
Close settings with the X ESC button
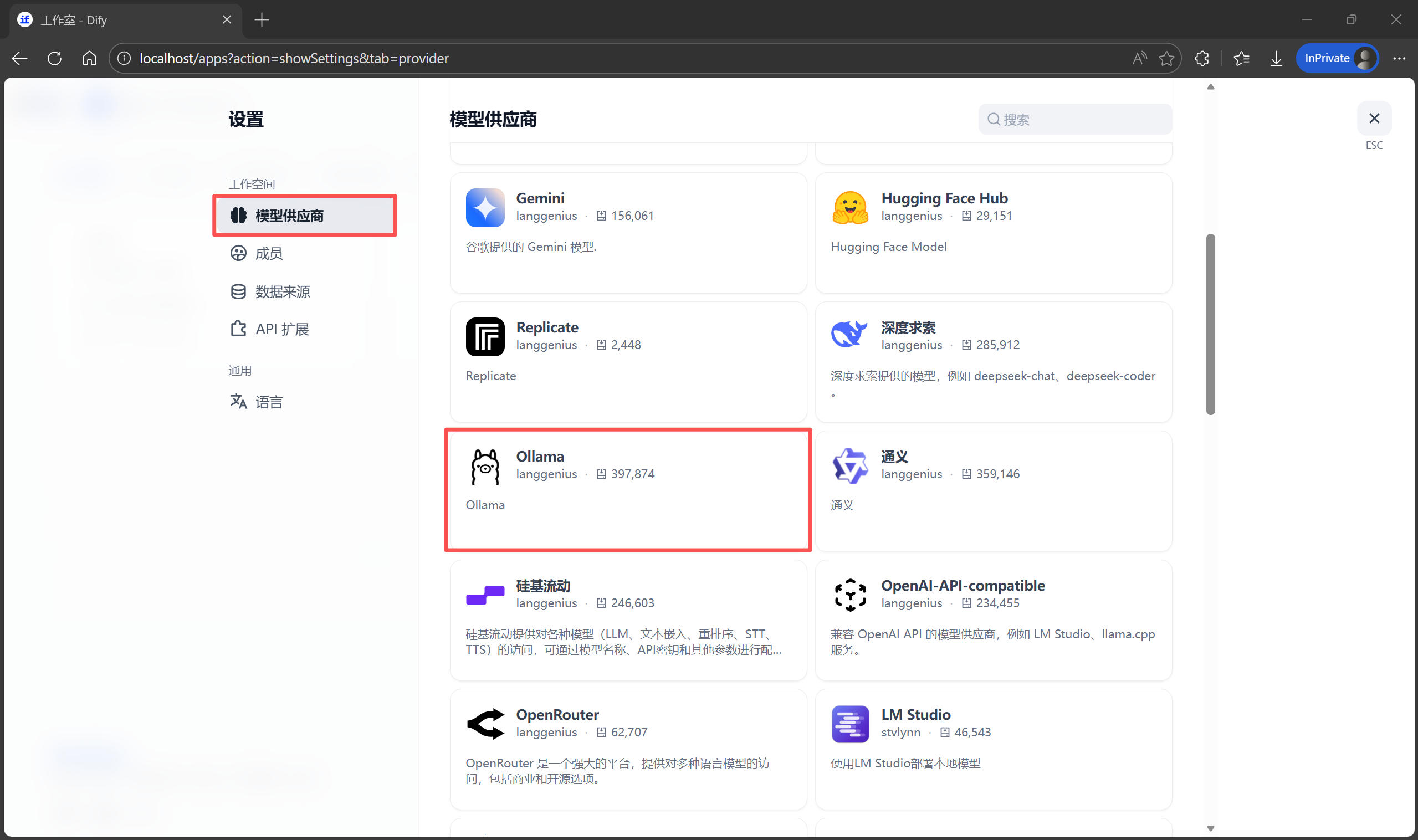pyautogui.click(x=1373, y=119)
